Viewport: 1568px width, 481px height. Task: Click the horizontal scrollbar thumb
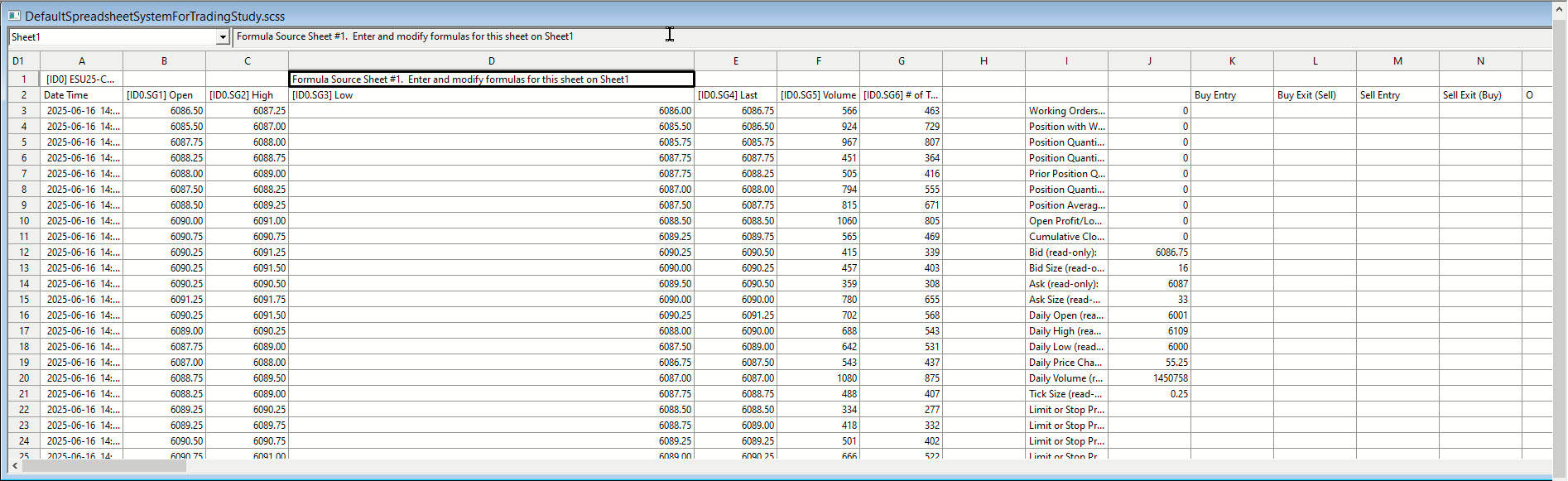(103, 466)
